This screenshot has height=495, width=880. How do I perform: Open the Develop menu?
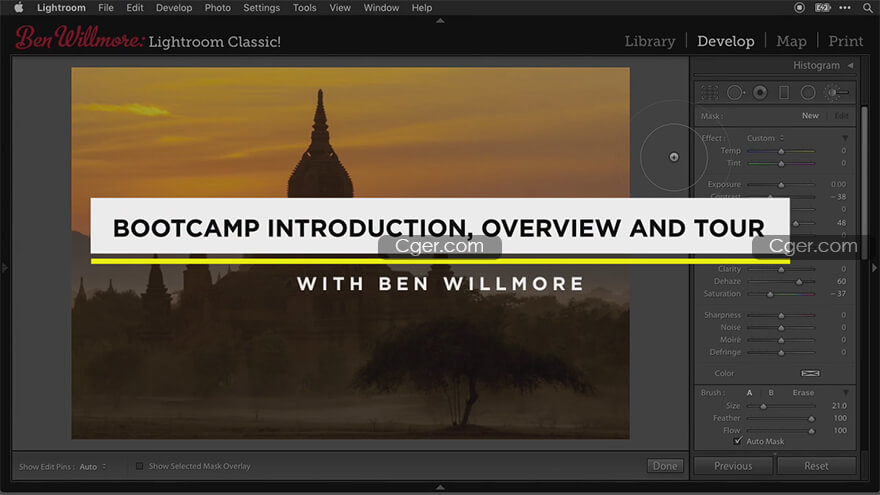174,8
